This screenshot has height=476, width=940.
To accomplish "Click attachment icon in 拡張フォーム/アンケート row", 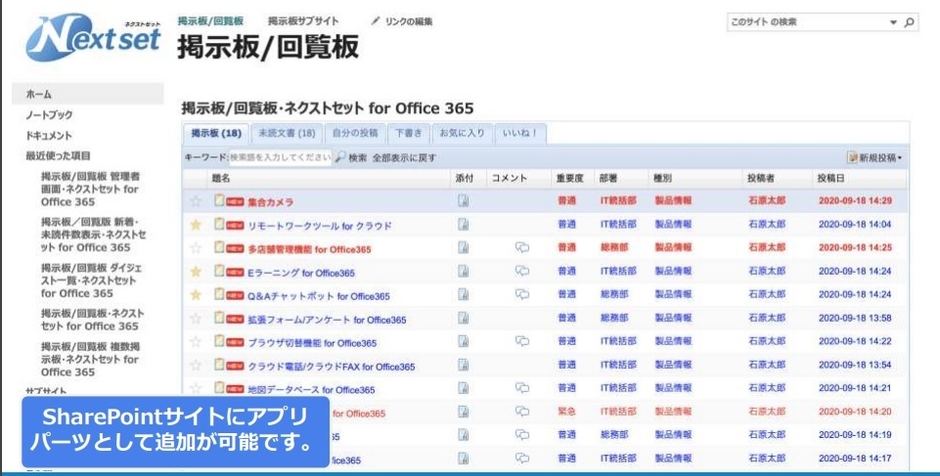I will click(463, 318).
